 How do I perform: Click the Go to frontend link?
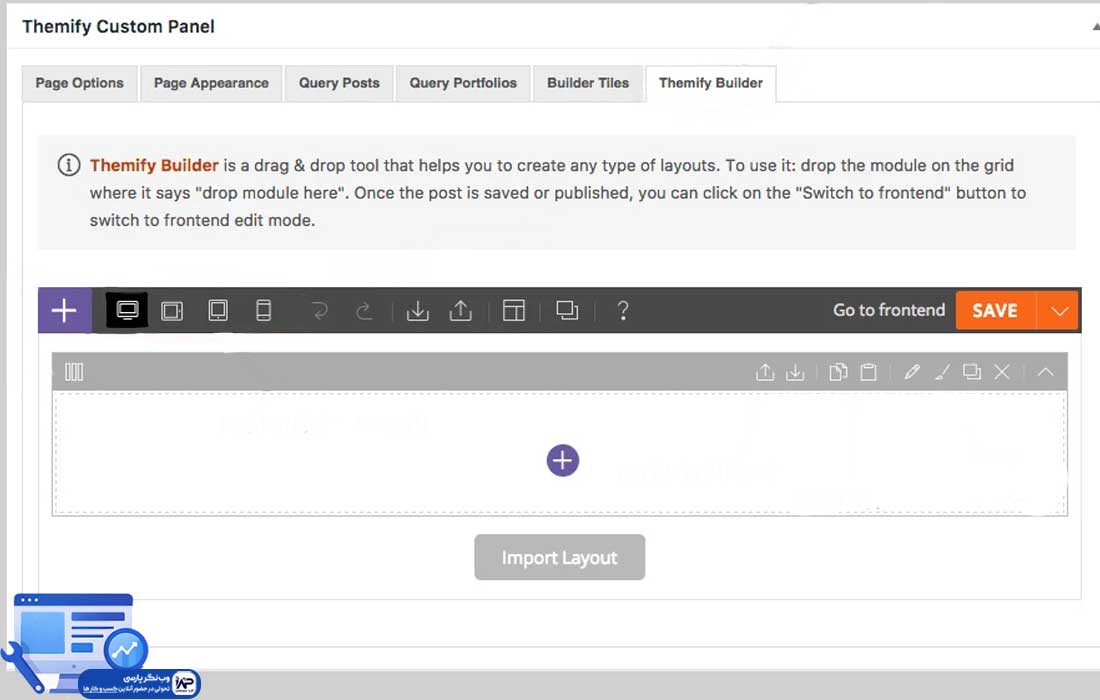(889, 310)
